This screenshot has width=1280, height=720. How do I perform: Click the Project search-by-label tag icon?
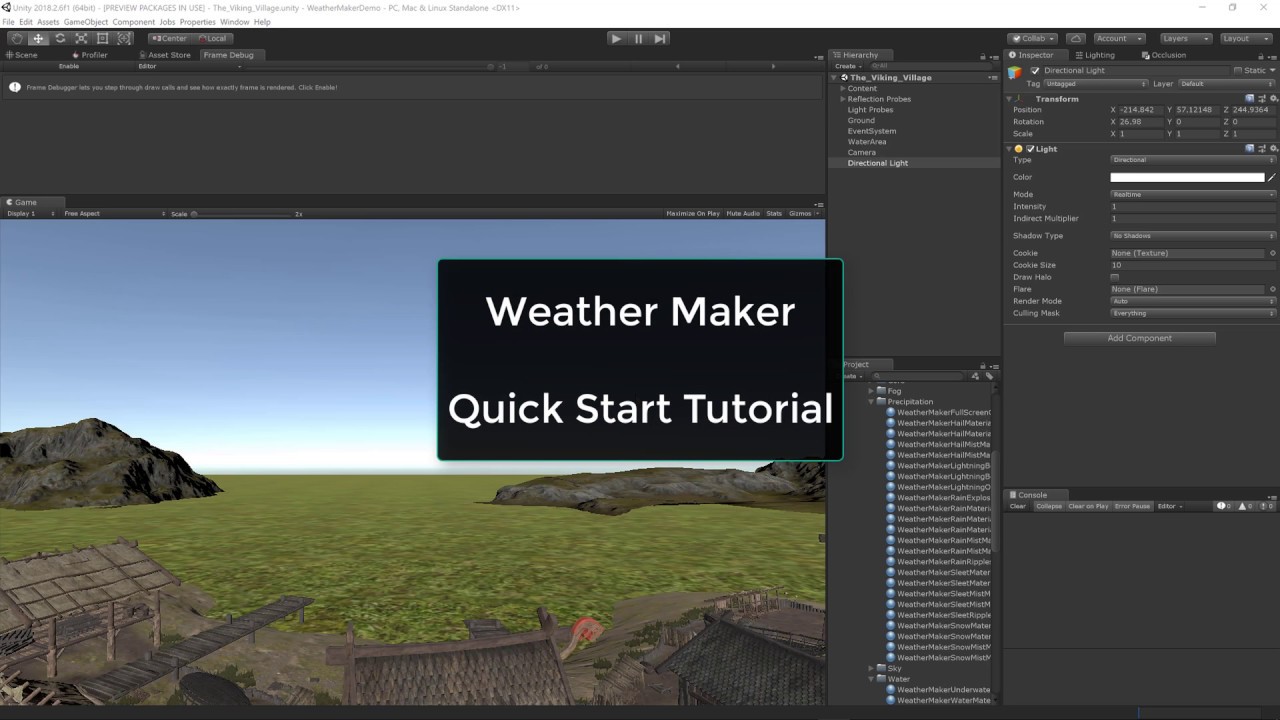[x=989, y=376]
